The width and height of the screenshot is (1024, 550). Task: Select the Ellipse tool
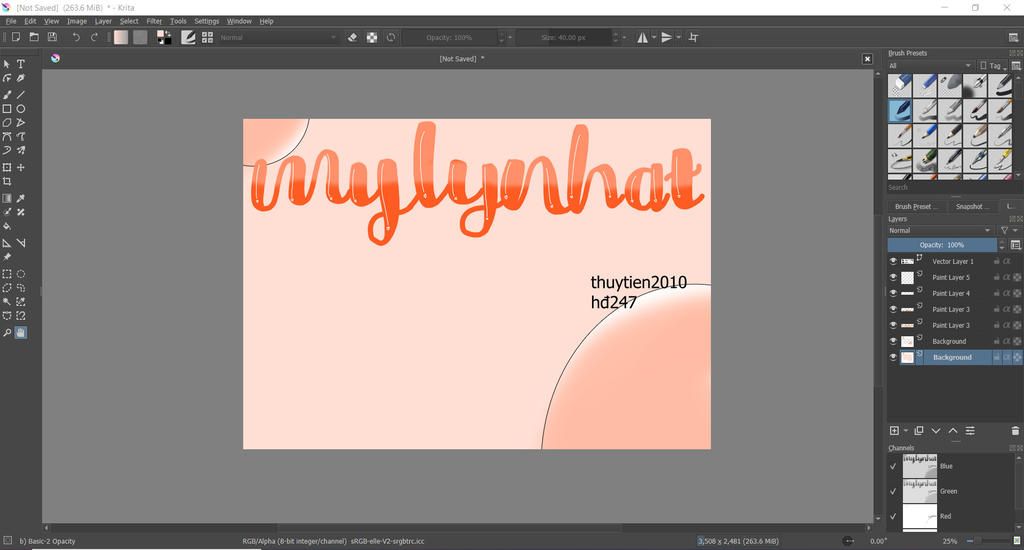click(x=21, y=108)
